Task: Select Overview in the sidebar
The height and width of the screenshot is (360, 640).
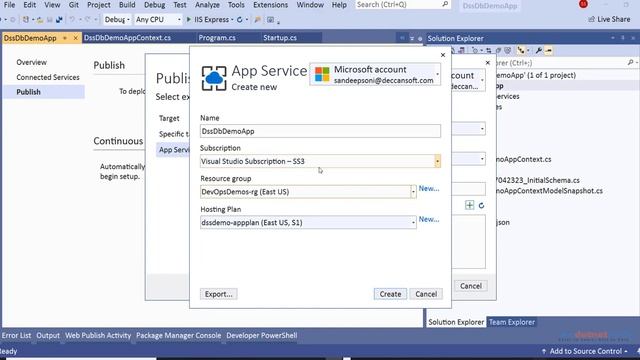Action: tap(31, 62)
